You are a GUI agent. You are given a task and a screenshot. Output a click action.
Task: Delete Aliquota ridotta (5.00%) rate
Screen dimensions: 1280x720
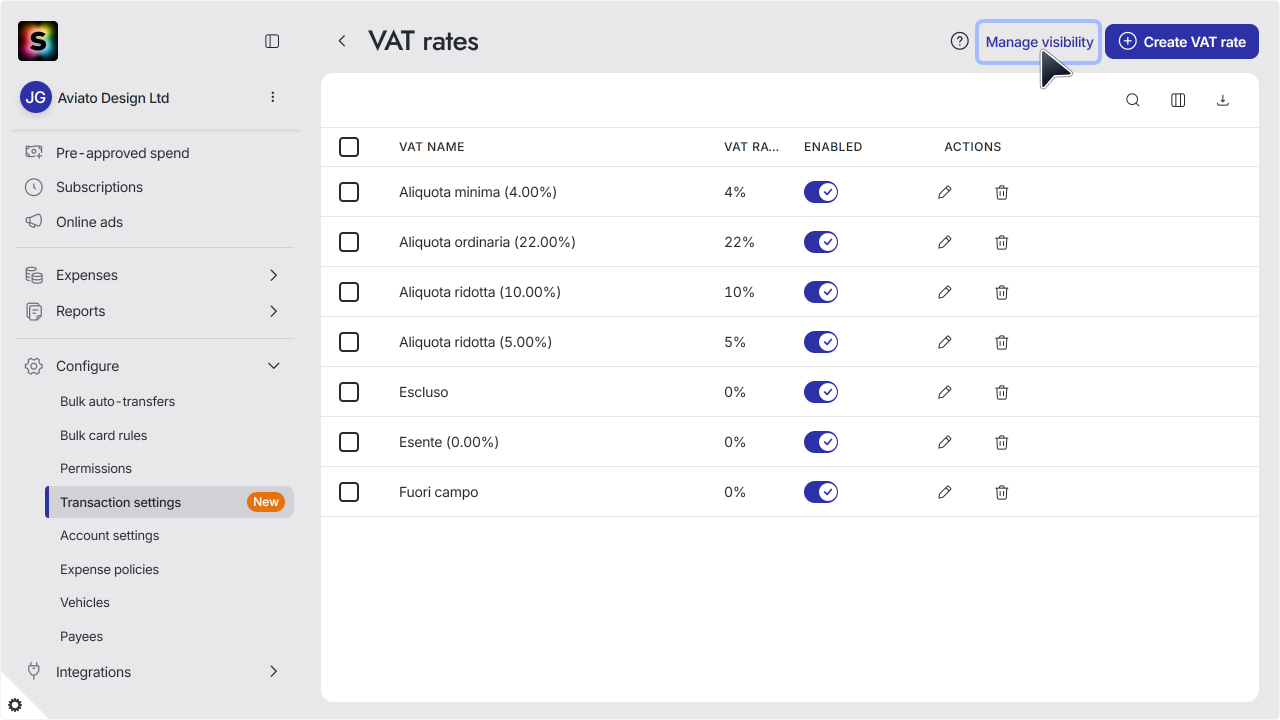(1002, 342)
